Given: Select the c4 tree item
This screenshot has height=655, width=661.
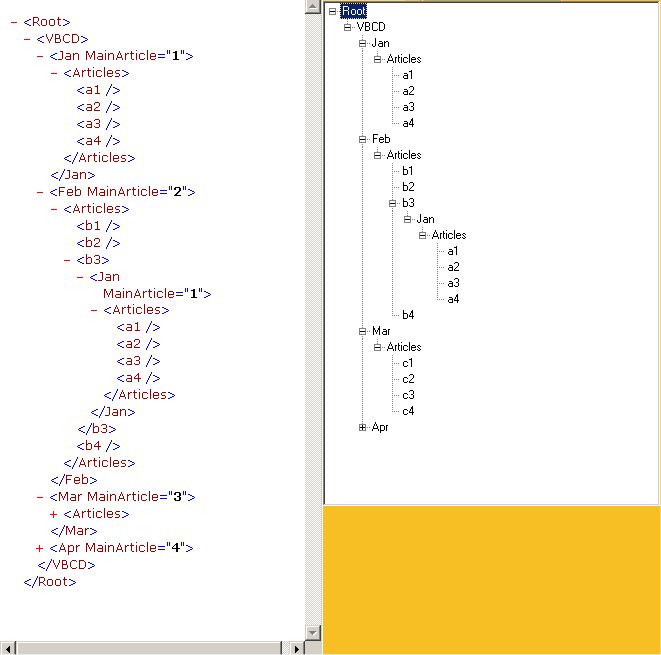Looking at the screenshot, I should pyautogui.click(x=408, y=411).
